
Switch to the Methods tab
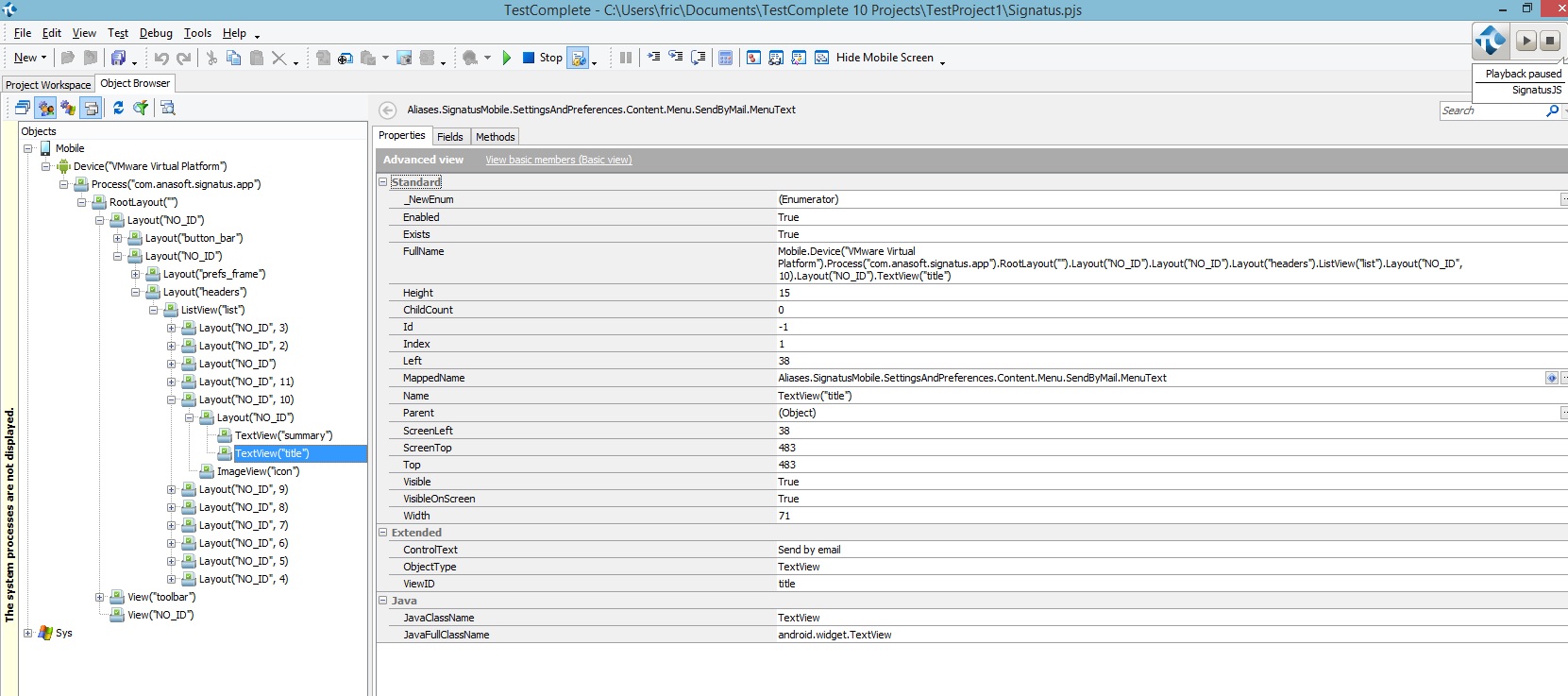pyautogui.click(x=495, y=137)
